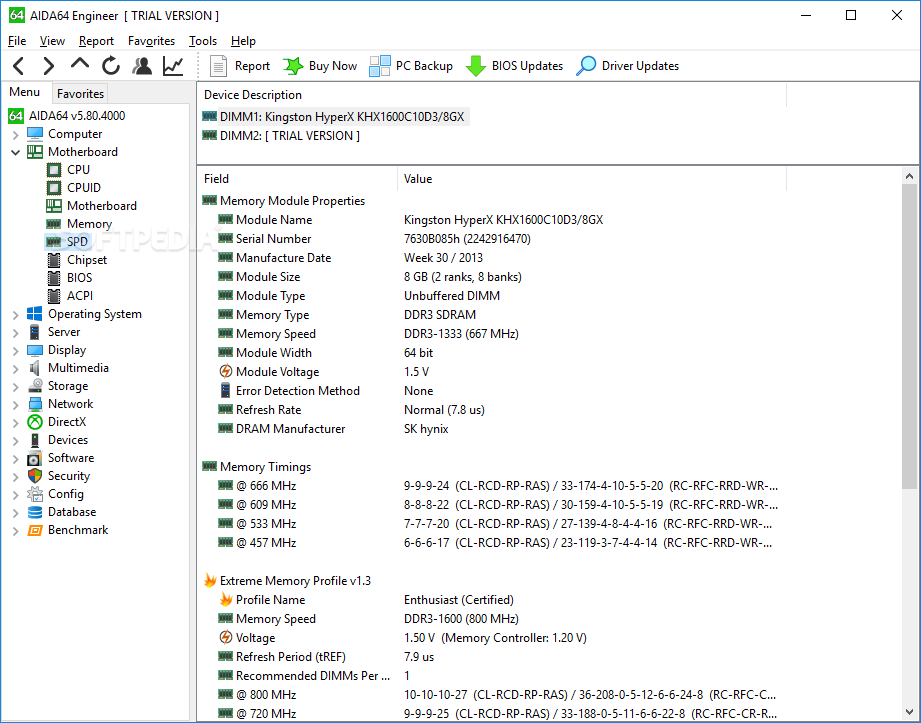
Task: Click the AIDA64 v5.80.4000 root icon
Action: (16, 116)
